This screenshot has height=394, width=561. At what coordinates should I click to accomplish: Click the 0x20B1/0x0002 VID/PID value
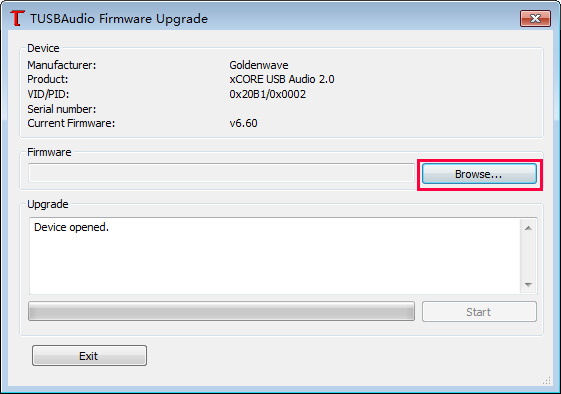point(267,94)
